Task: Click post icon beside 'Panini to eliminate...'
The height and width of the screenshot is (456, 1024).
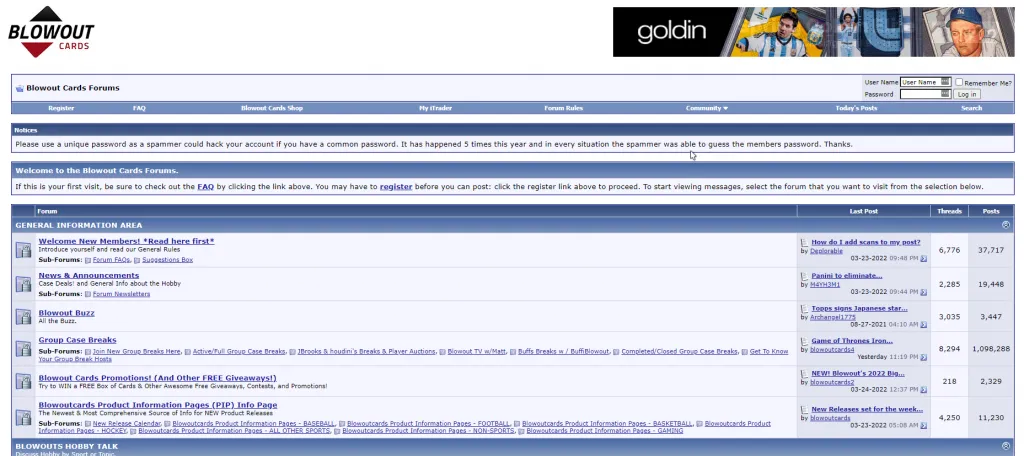Action: 805,276
